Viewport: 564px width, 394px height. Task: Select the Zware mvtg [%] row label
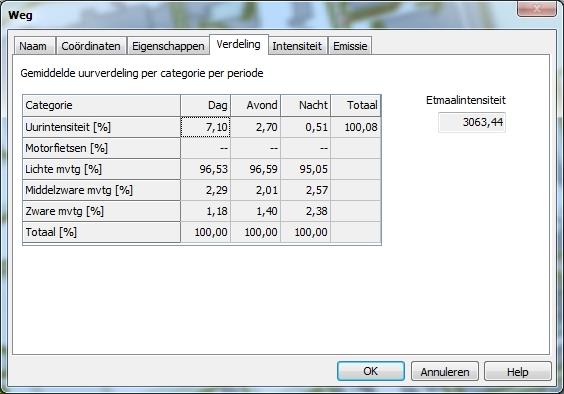pyautogui.click(x=101, y=211)
